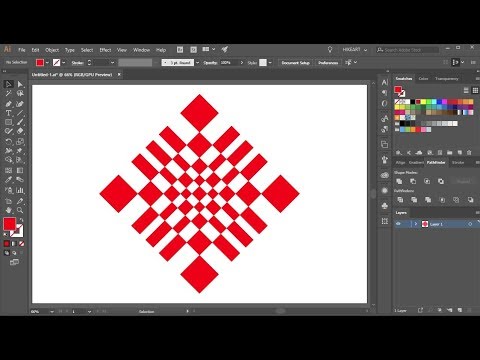Toggle Layer 1 visibility eye
The height and width of the screenshot is (360, 480).
(398, 224)
